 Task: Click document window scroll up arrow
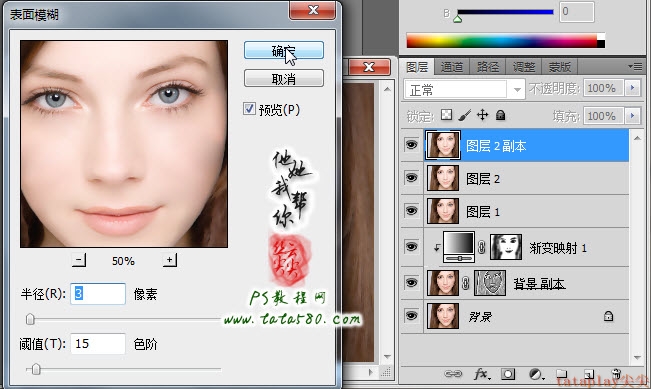click(x=387, y=89)
